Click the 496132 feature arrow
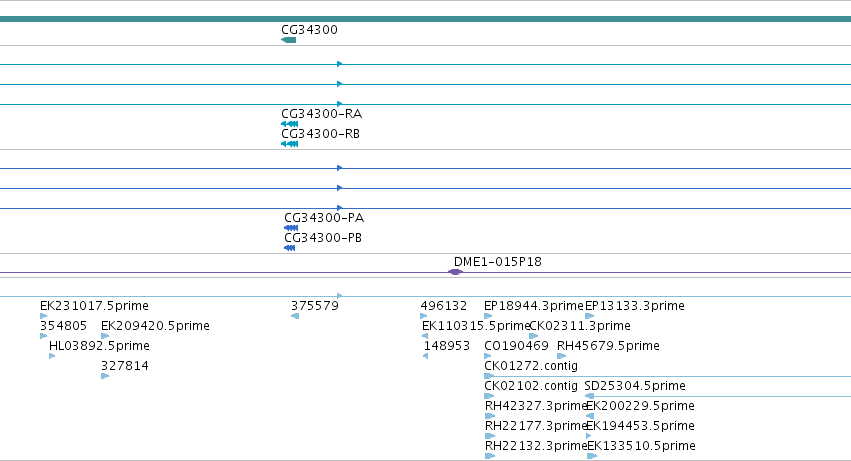The height and width of the screenshot is (461, 851). (x=424, y=316)
